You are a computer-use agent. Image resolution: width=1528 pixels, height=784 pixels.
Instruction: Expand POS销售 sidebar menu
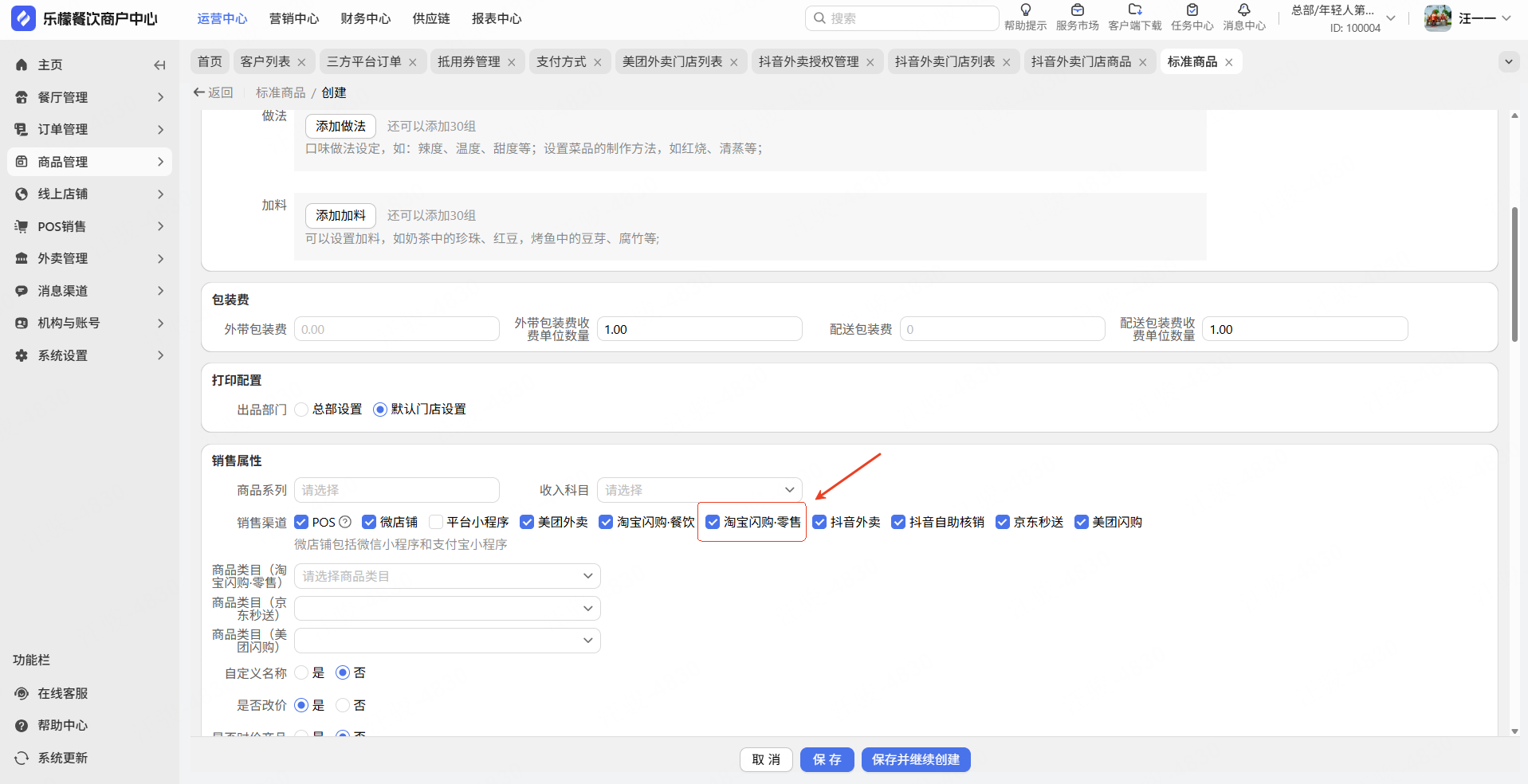click(89, 226)
